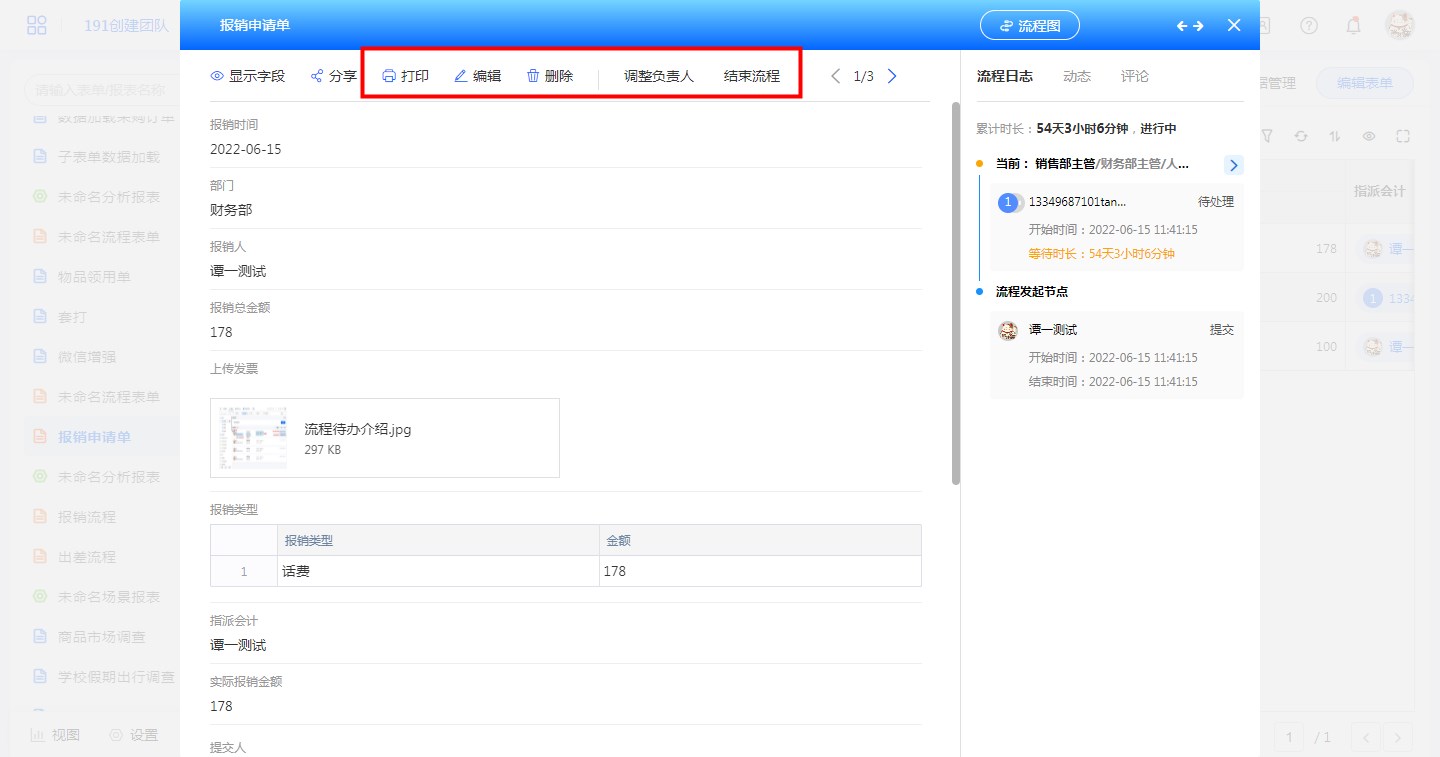Image resolution: width=1440 pixels, height=757 pixels.
Task: Switch to the 评论 tab
Action: [x=1135, y=76]
